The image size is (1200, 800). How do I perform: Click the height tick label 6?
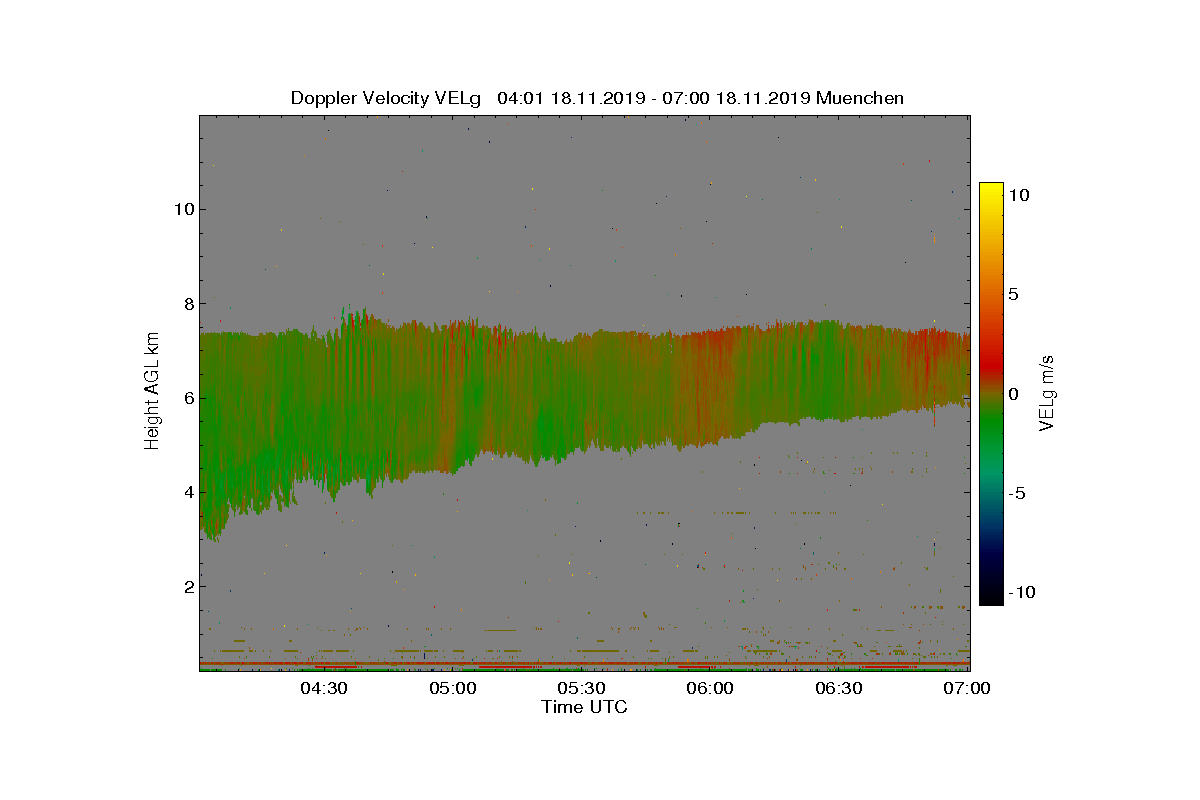coord(187,397)
